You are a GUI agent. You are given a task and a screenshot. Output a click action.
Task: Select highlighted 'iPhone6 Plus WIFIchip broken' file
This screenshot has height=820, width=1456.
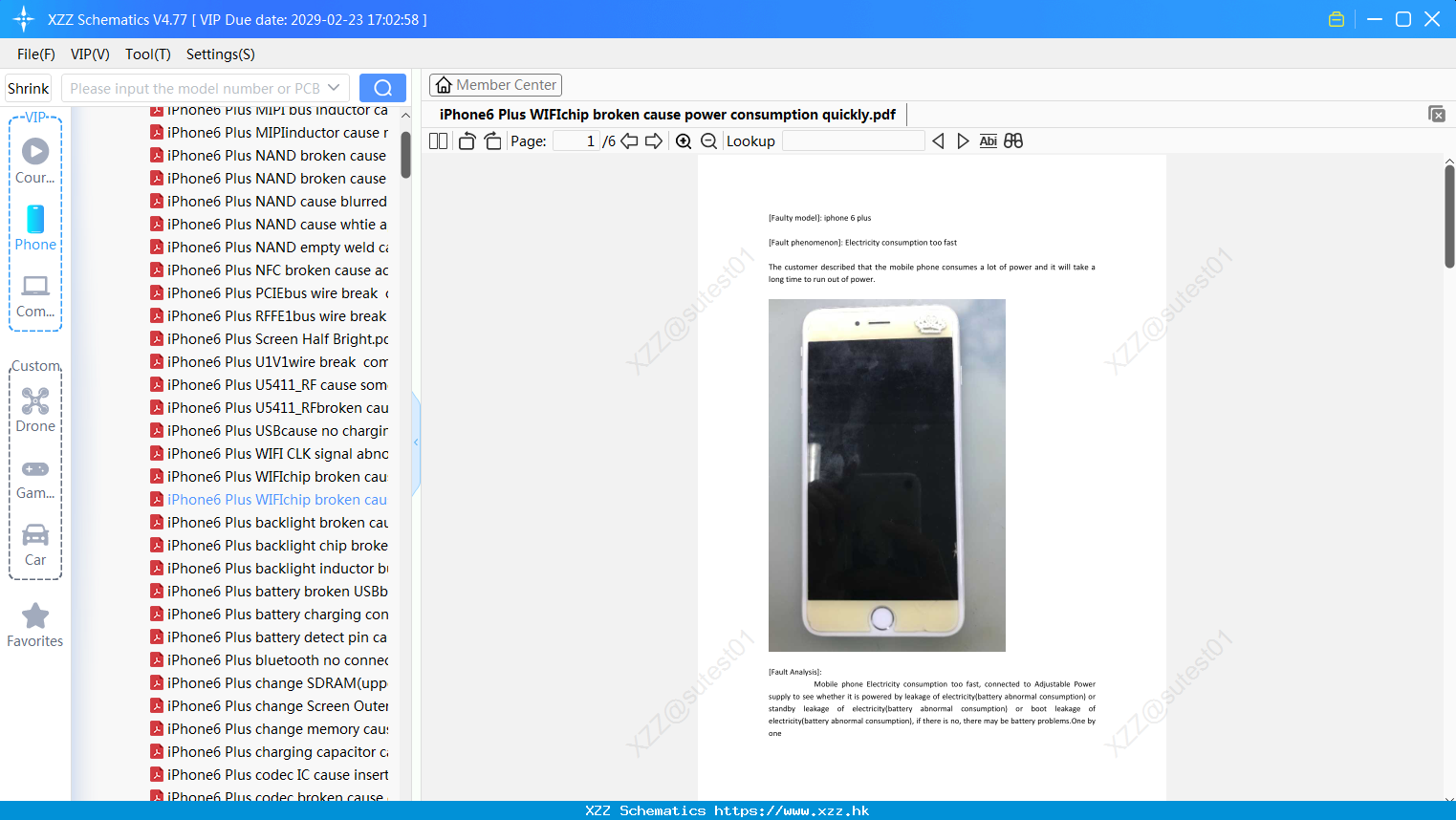tap(269, 500)
